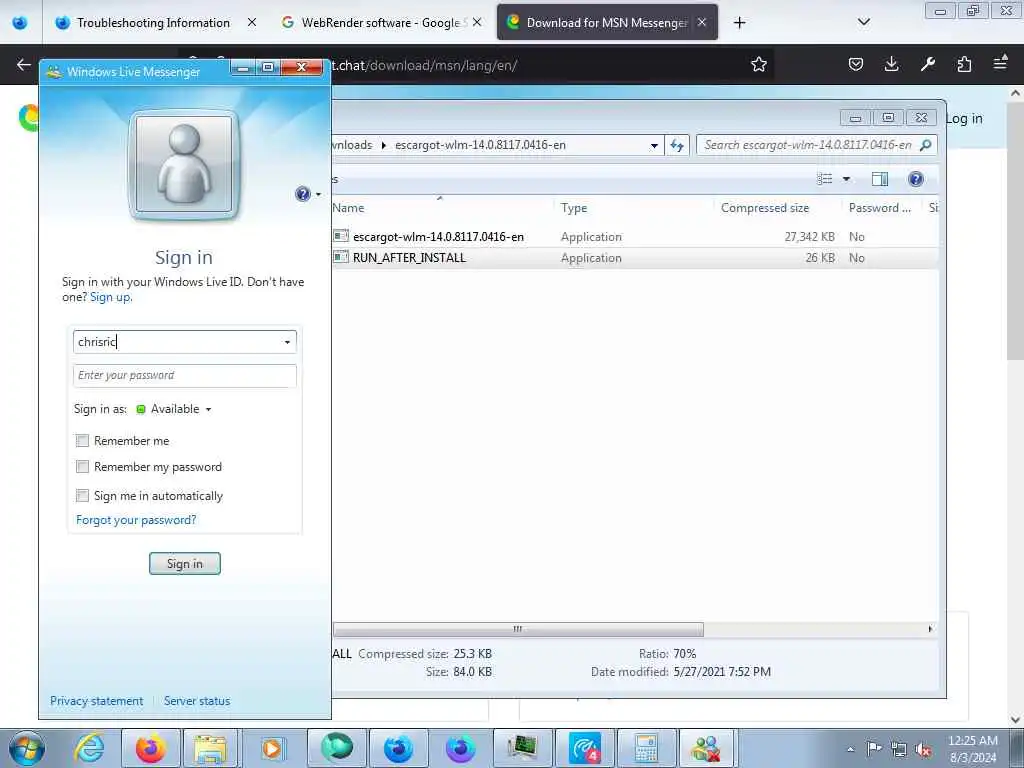Check the Remember me checkbox

click(x=82, y=441)
